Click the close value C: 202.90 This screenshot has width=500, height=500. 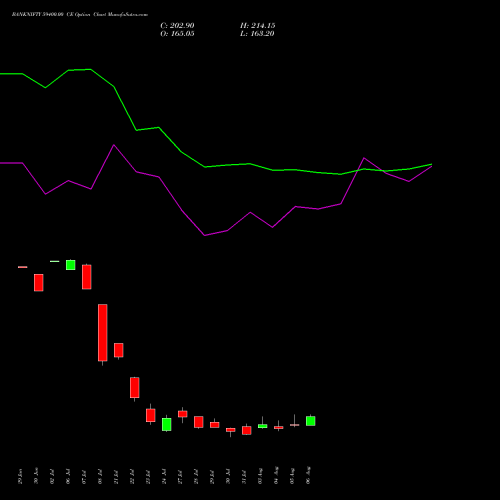coord(177,26)
